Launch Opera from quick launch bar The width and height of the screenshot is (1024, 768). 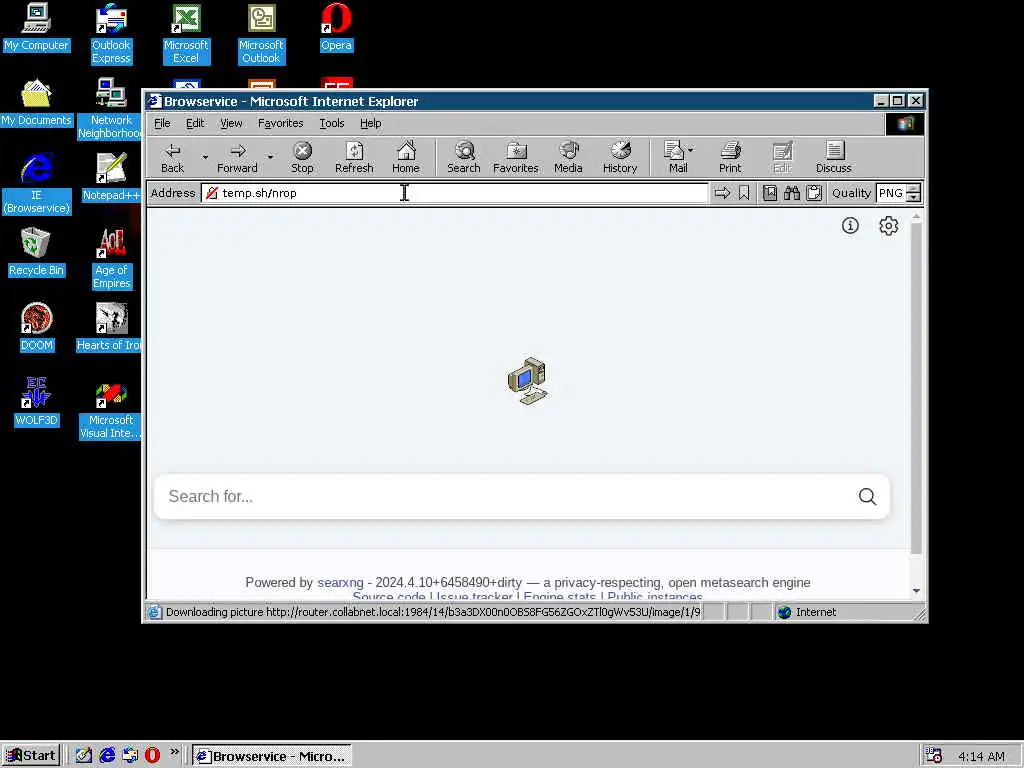click(x=152, y=756)
